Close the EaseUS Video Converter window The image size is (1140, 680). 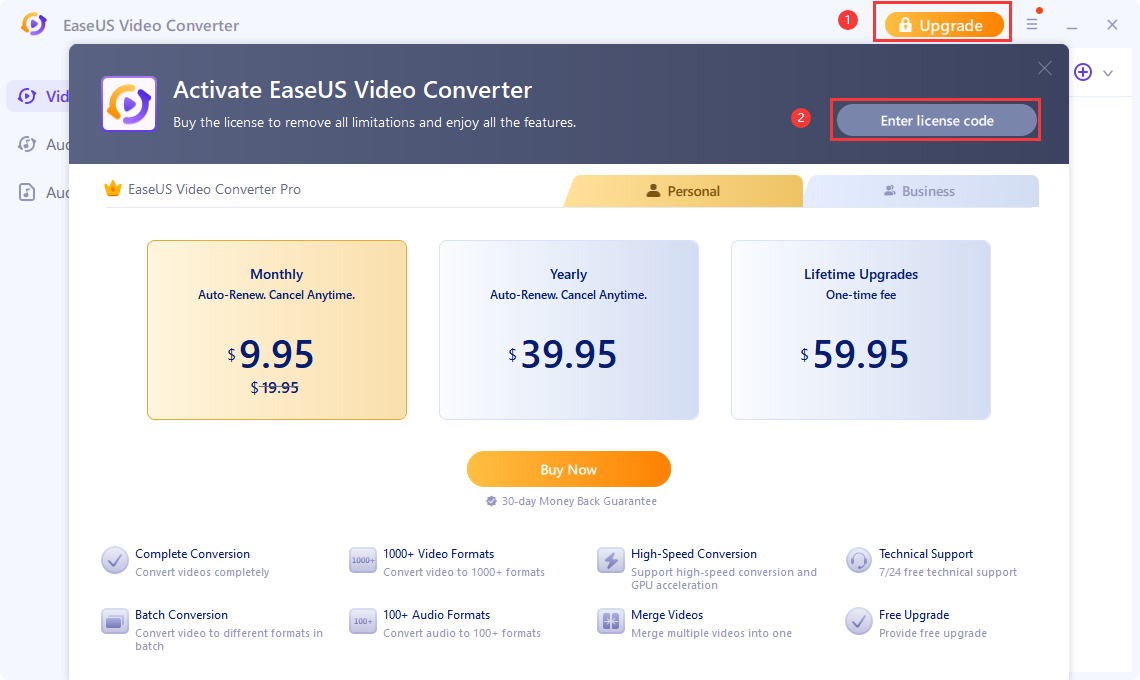pos(1112,25)
